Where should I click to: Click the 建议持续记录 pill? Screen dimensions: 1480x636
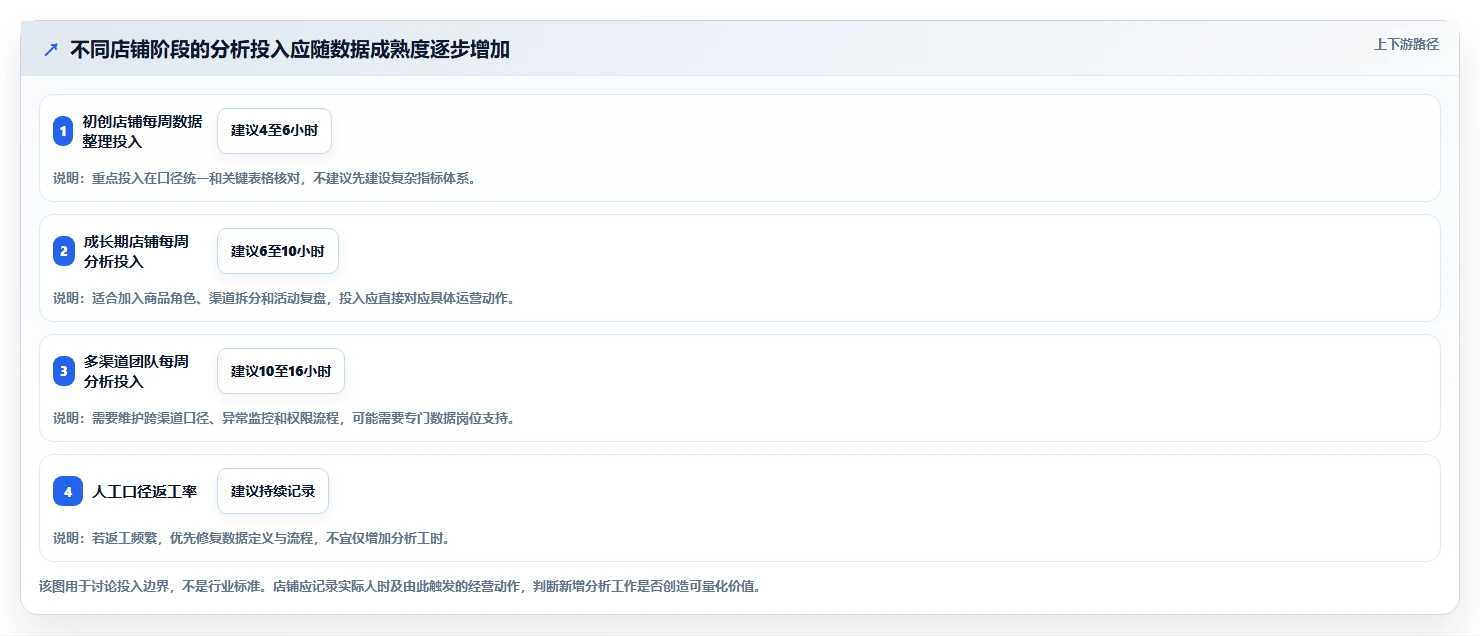coord(273,491)
